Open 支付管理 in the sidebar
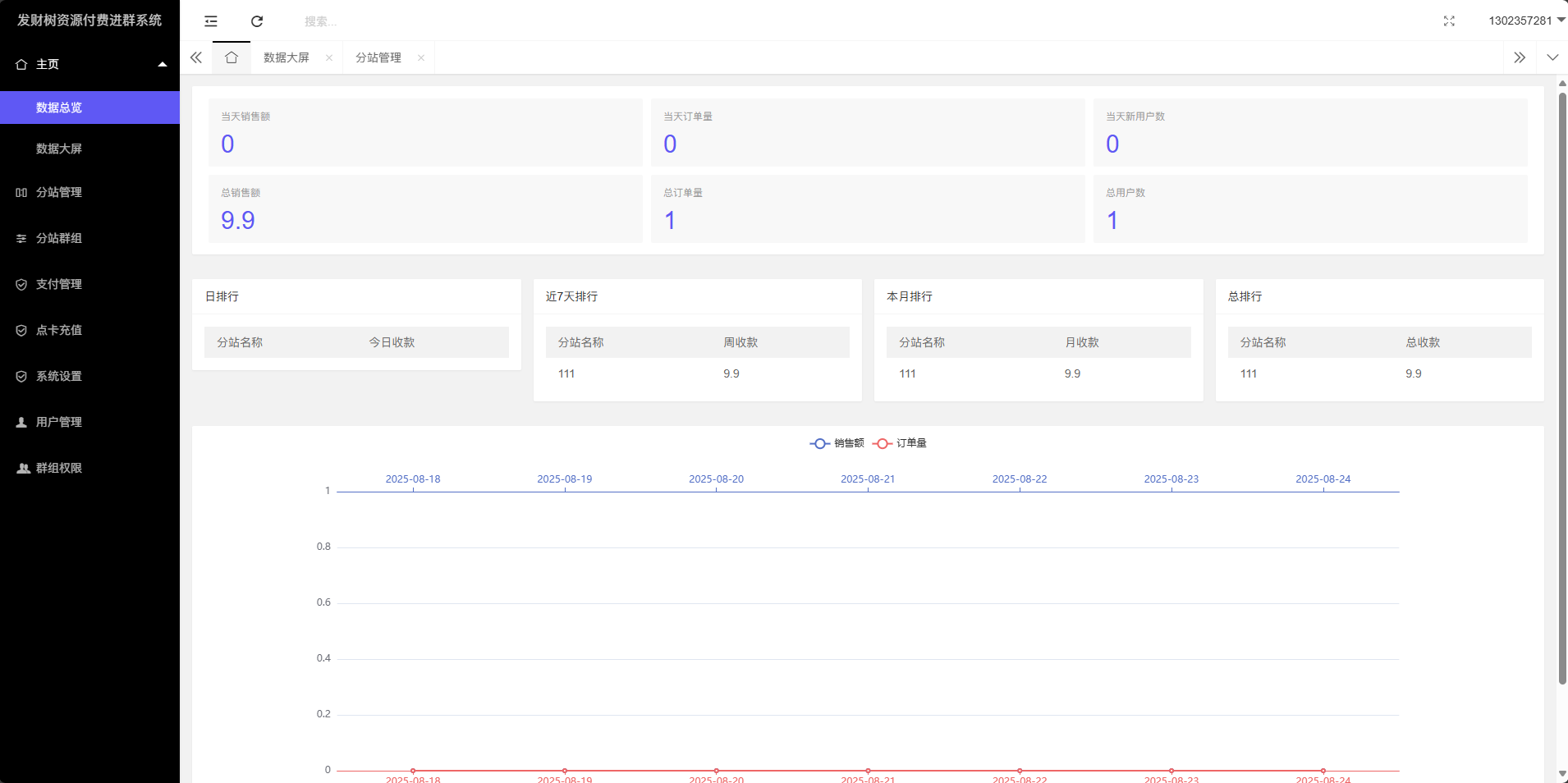 pyautogui.click(x=59, y=284)
